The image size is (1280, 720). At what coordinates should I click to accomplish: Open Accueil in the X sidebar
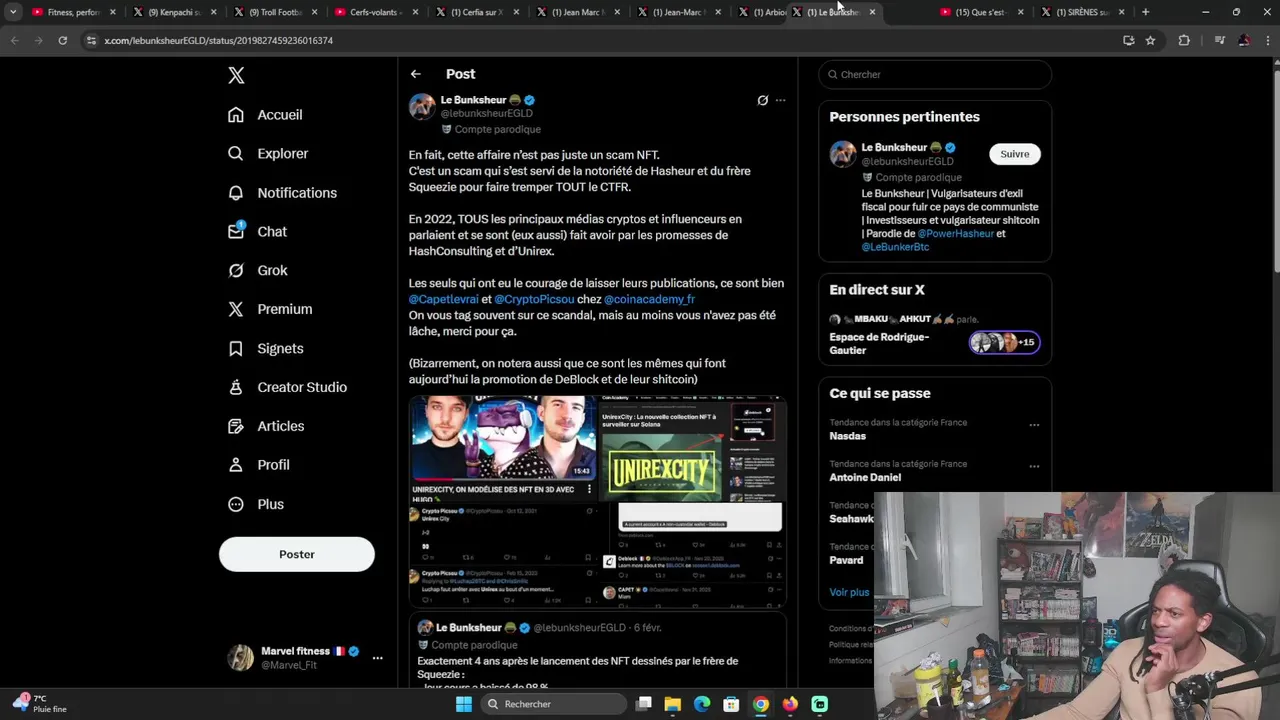pyautogui.click(x=265, y=115)
